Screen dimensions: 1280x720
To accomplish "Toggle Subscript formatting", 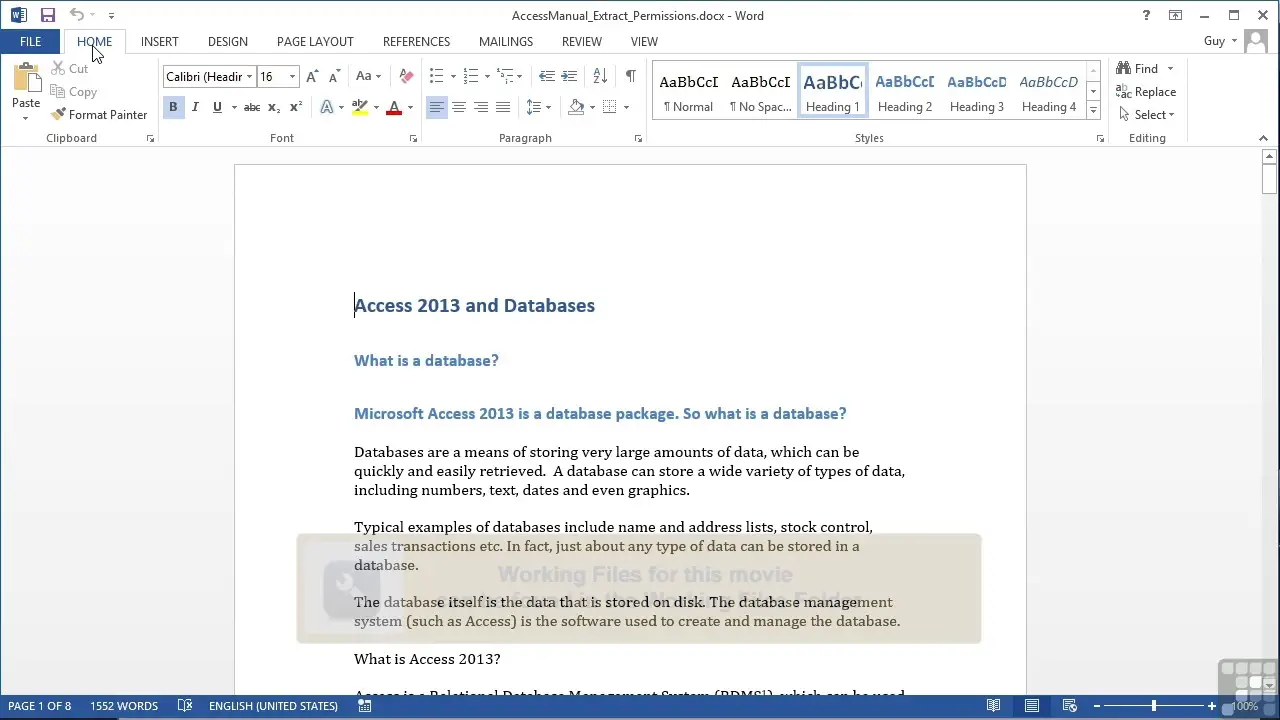I will [x=274, y=107].
